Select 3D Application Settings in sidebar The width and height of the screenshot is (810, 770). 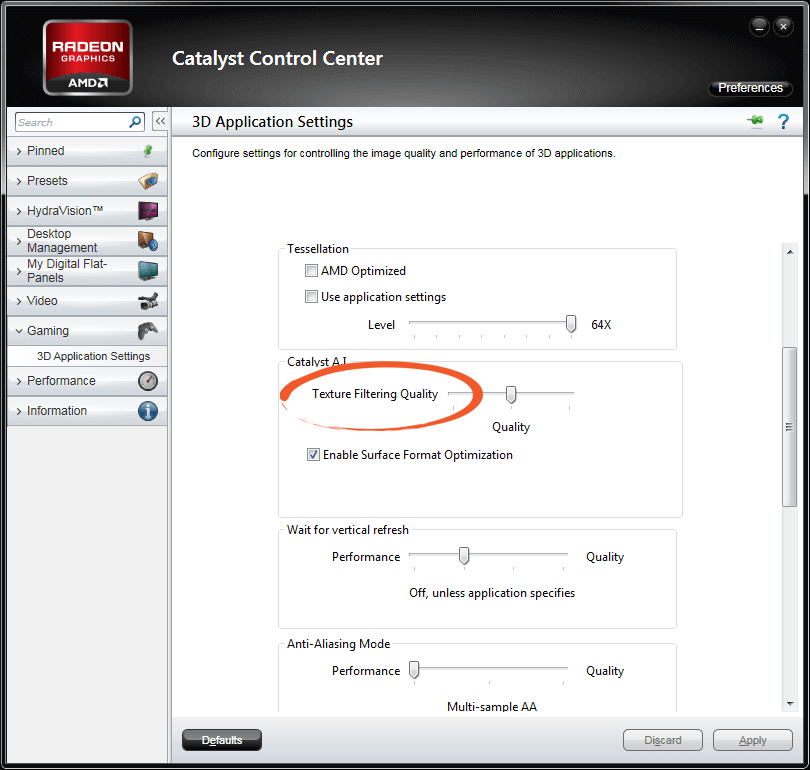point(94,356)
